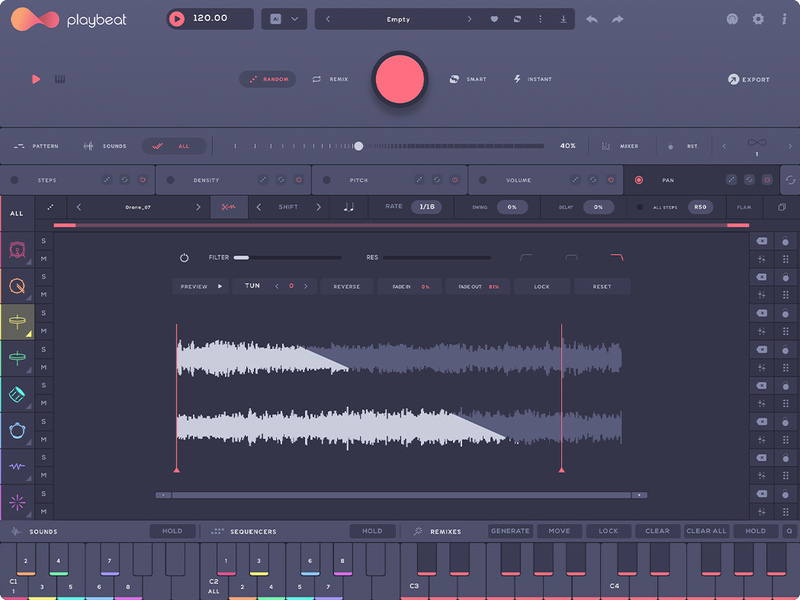Click the Steps randomize dice icon

(x=107, y=180)
